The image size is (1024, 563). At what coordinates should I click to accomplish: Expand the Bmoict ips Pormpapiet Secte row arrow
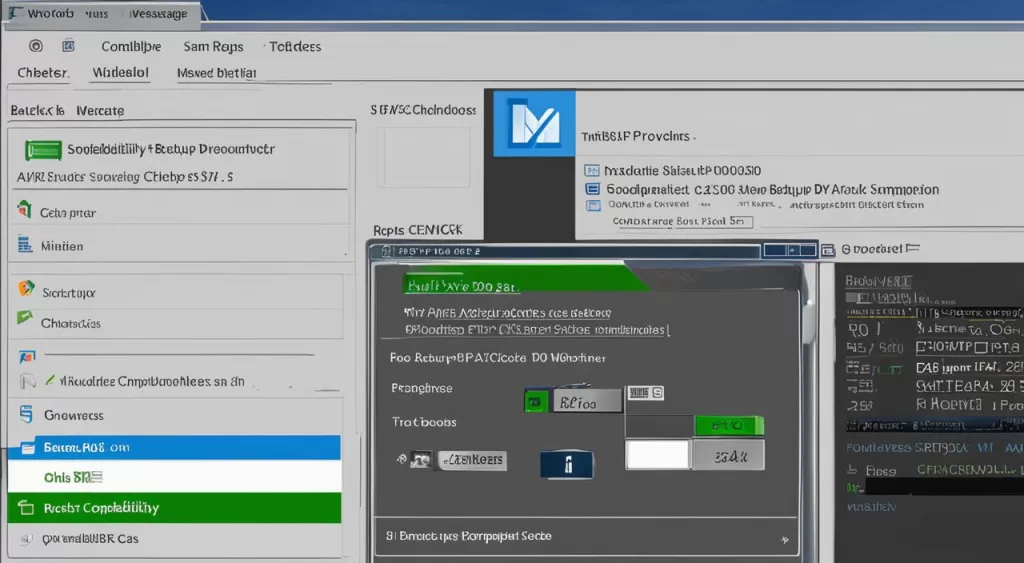click(784, 539)
